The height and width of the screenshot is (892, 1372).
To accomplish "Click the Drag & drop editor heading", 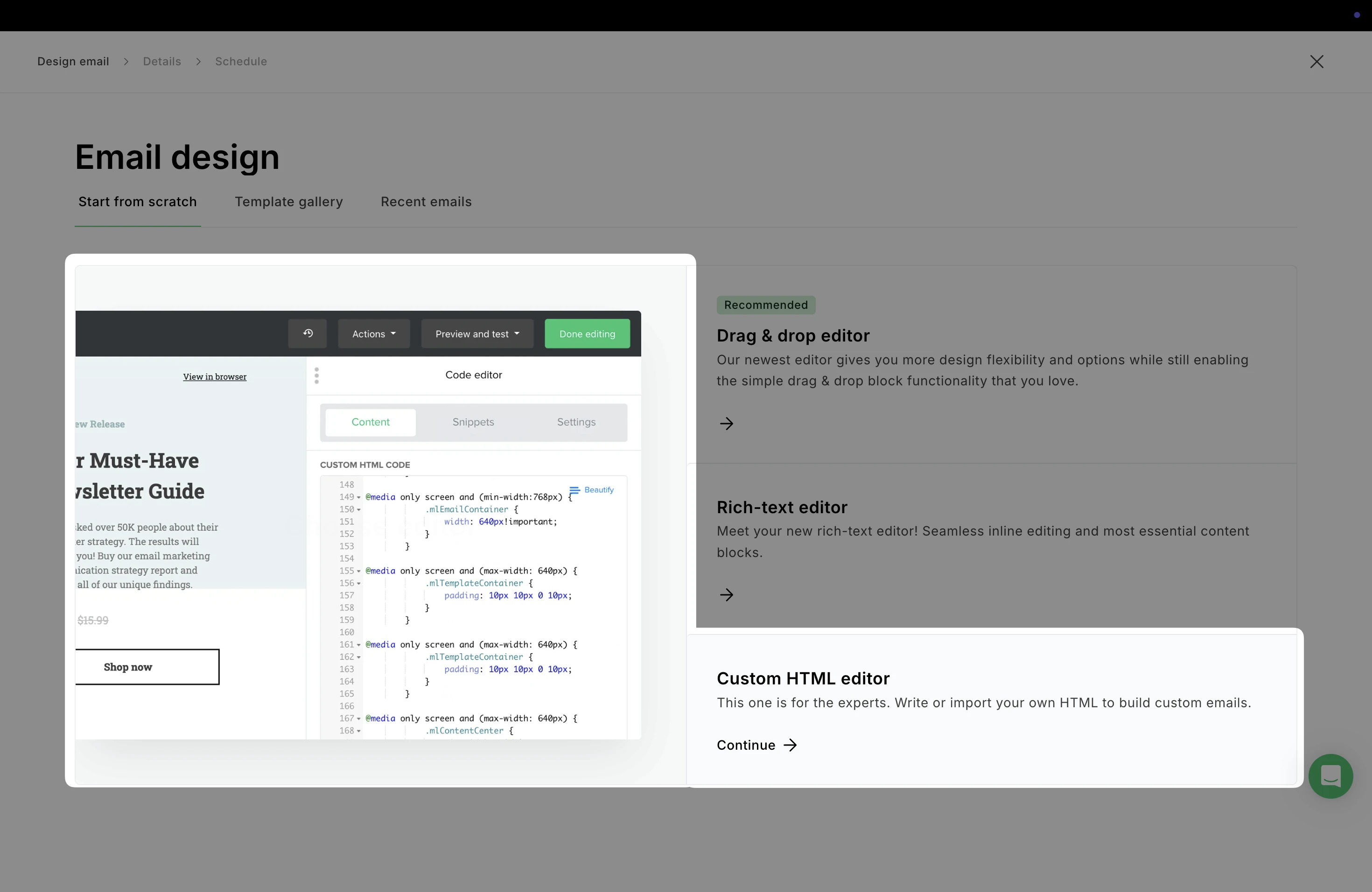I will coord(793,335).
